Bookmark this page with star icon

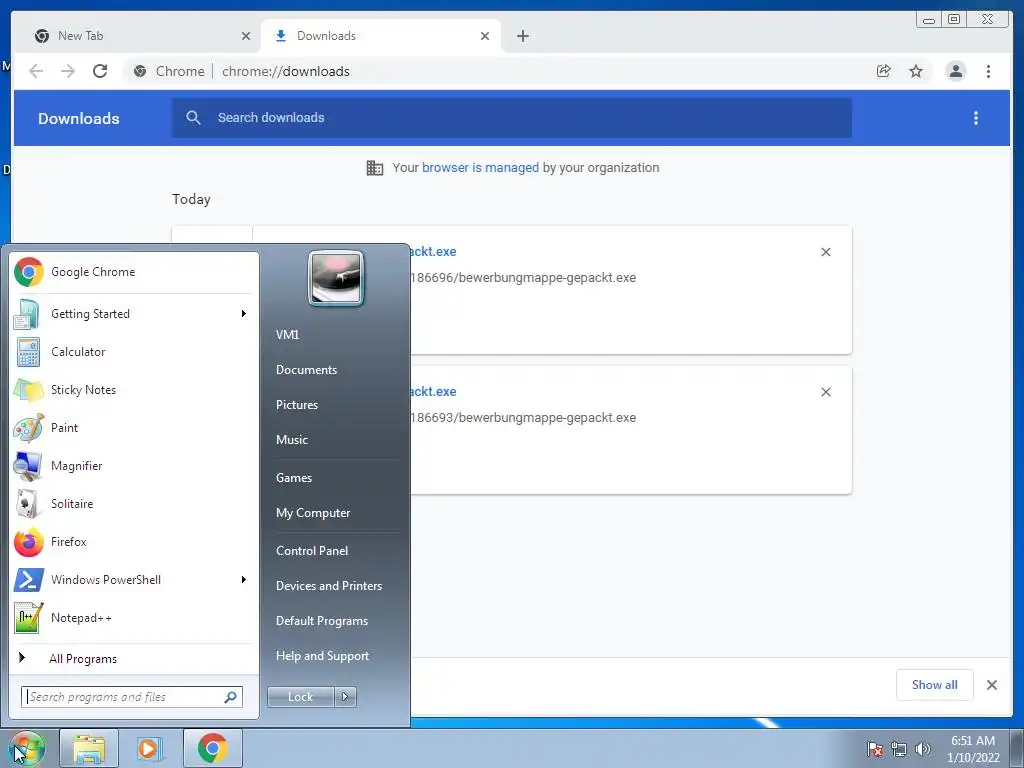[x=916, y=71]
